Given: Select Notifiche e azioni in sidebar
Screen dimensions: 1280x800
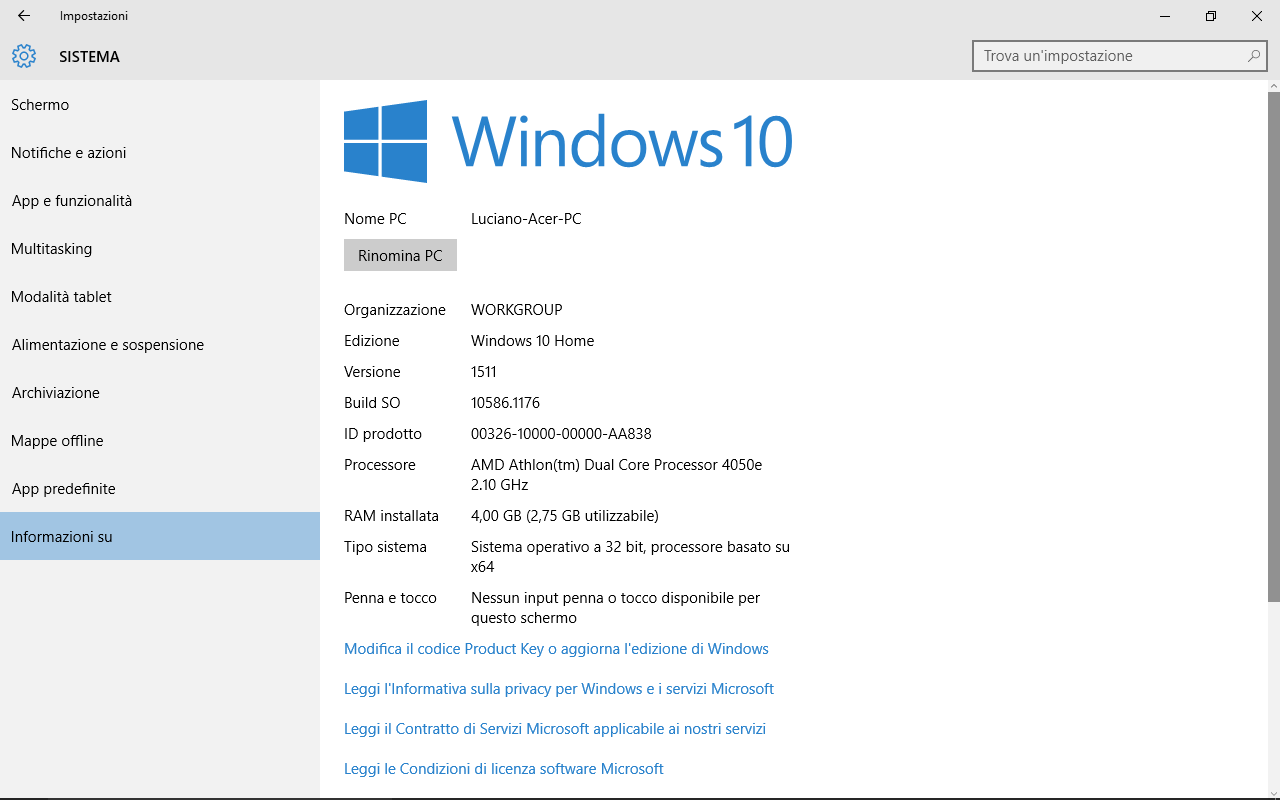Looking at the screenshot, I should [x=68, y=153].
